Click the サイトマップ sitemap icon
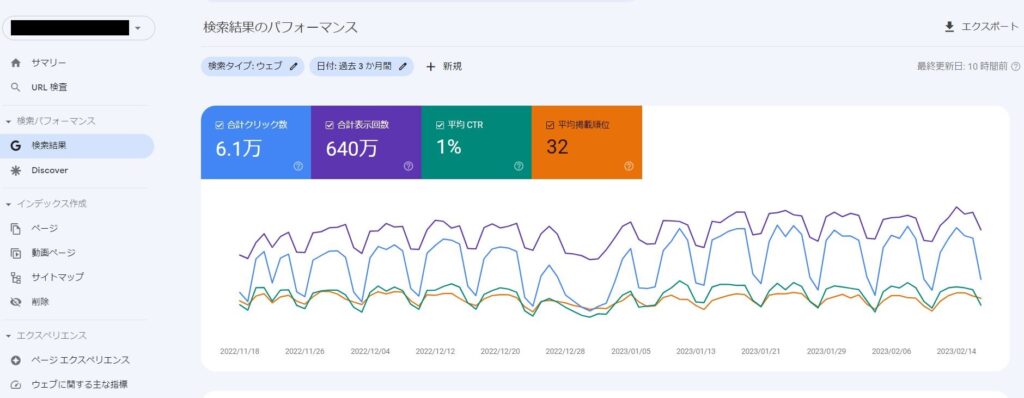1024x398 pixels. (16, 277)
